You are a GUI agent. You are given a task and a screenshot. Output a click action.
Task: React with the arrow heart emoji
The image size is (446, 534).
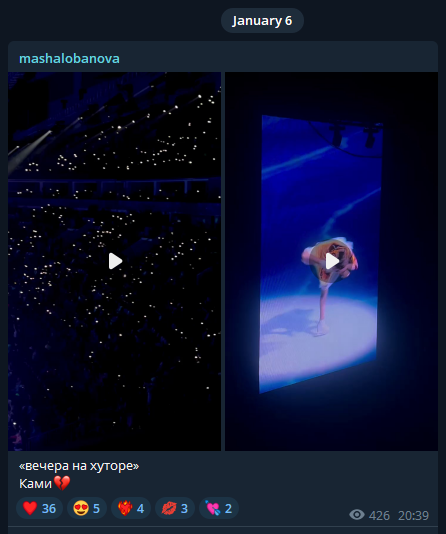(x=219, y=508)
